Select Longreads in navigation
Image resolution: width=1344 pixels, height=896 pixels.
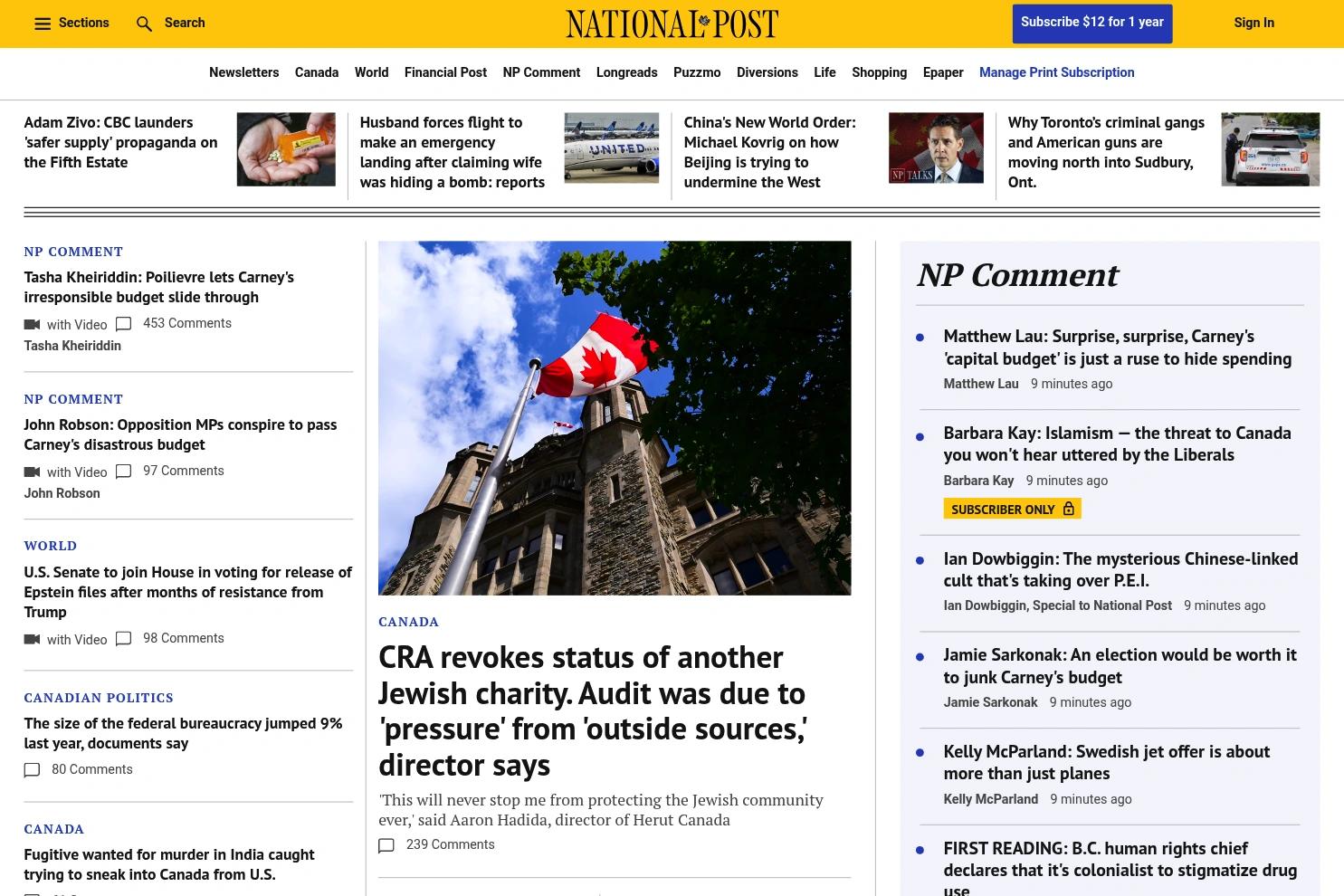(x=626, y=72)
